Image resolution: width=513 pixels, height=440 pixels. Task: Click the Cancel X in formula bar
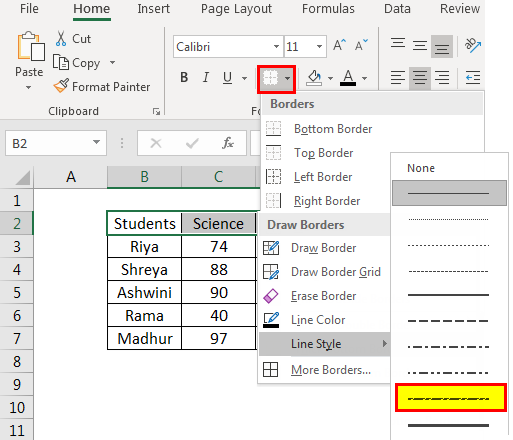[x=156, y=143]
